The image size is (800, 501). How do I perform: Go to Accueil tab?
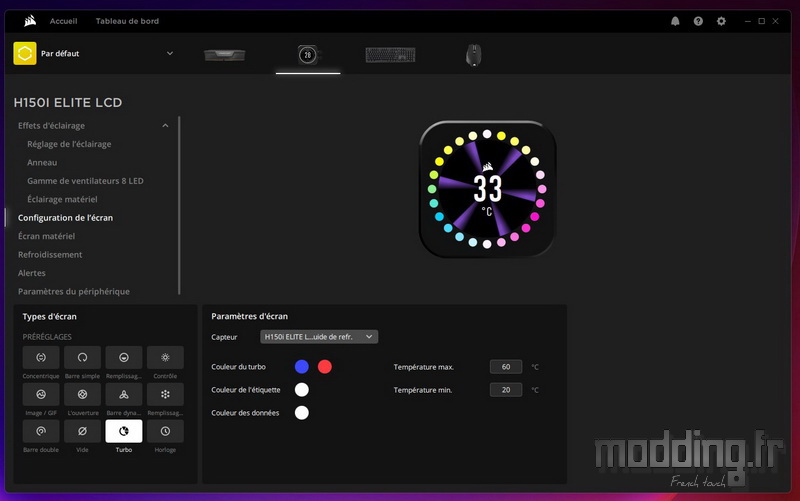click(x=63, y=21)
